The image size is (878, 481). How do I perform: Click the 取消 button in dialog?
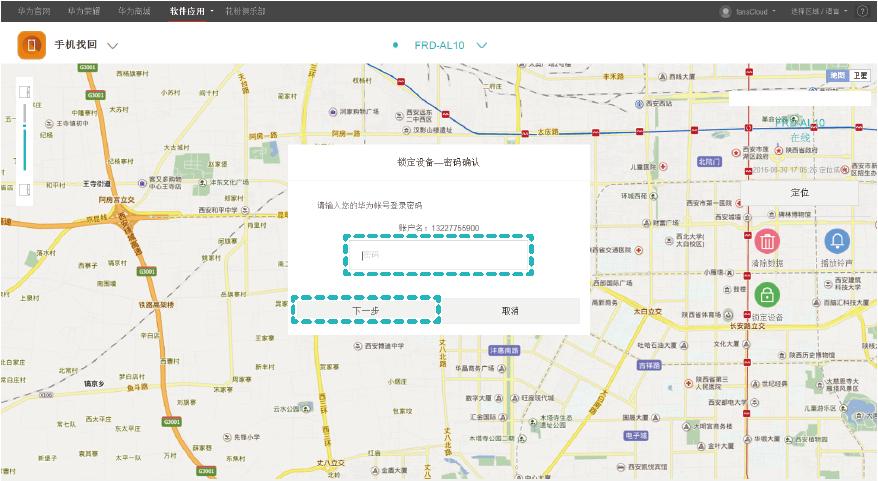click(x=510, y=310)
